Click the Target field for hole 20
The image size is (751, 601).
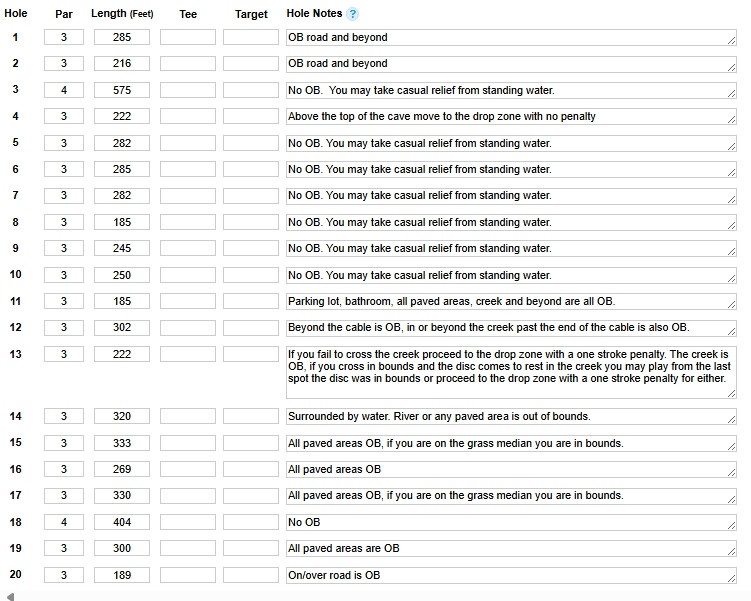pos(250,575)
